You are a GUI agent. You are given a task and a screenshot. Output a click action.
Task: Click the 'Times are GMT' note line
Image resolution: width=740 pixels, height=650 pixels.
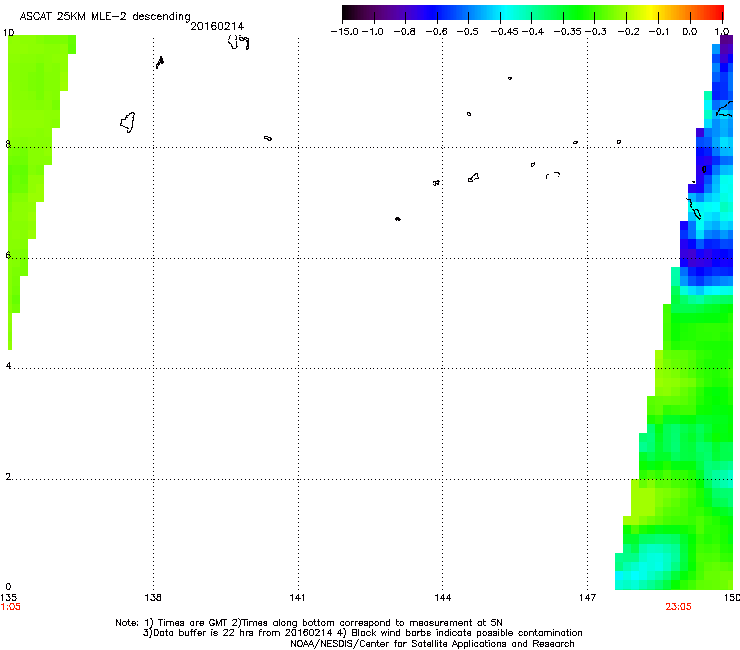point(309,623)
